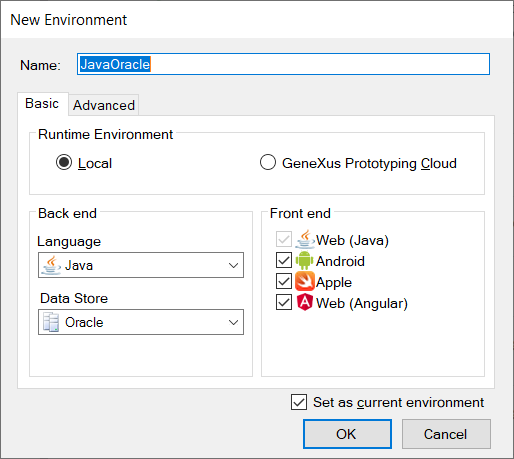Image resolution: width=514 pixels, height=459 pixels.
Task: Expand the Language dropdown arrow
Action: [x=233, y=265]
